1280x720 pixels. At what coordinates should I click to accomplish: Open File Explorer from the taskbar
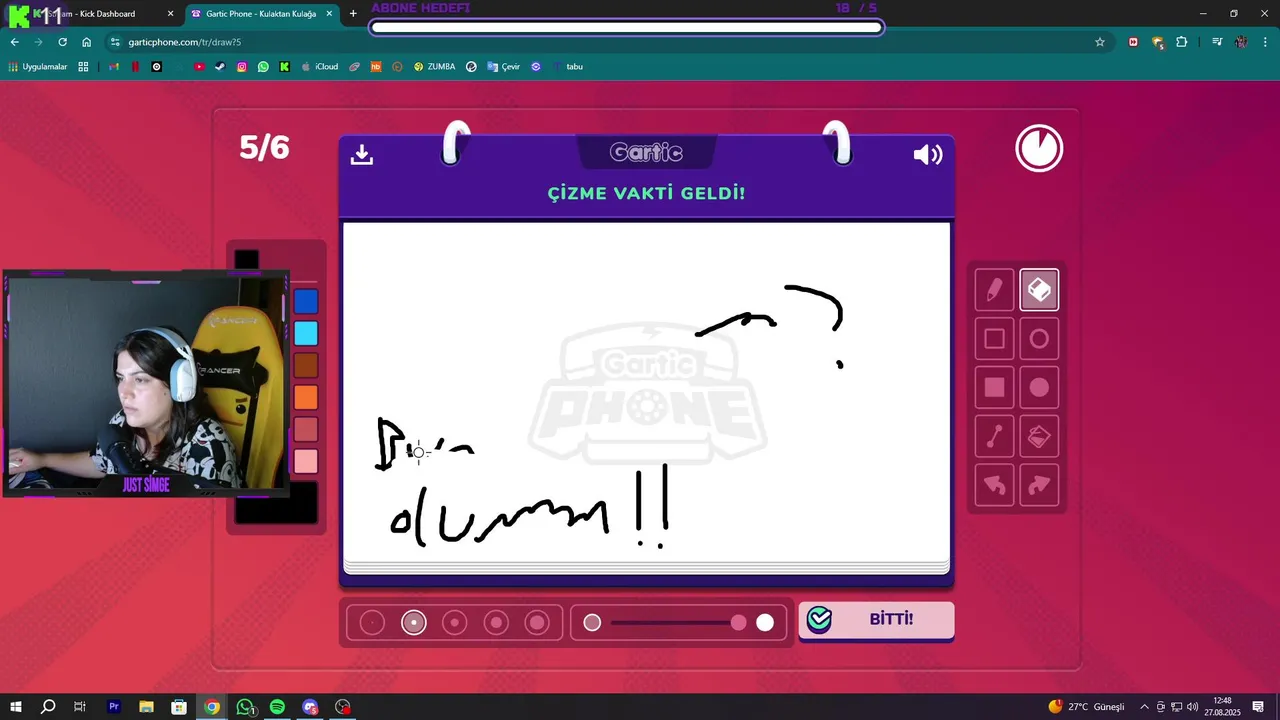pos(146,707)
